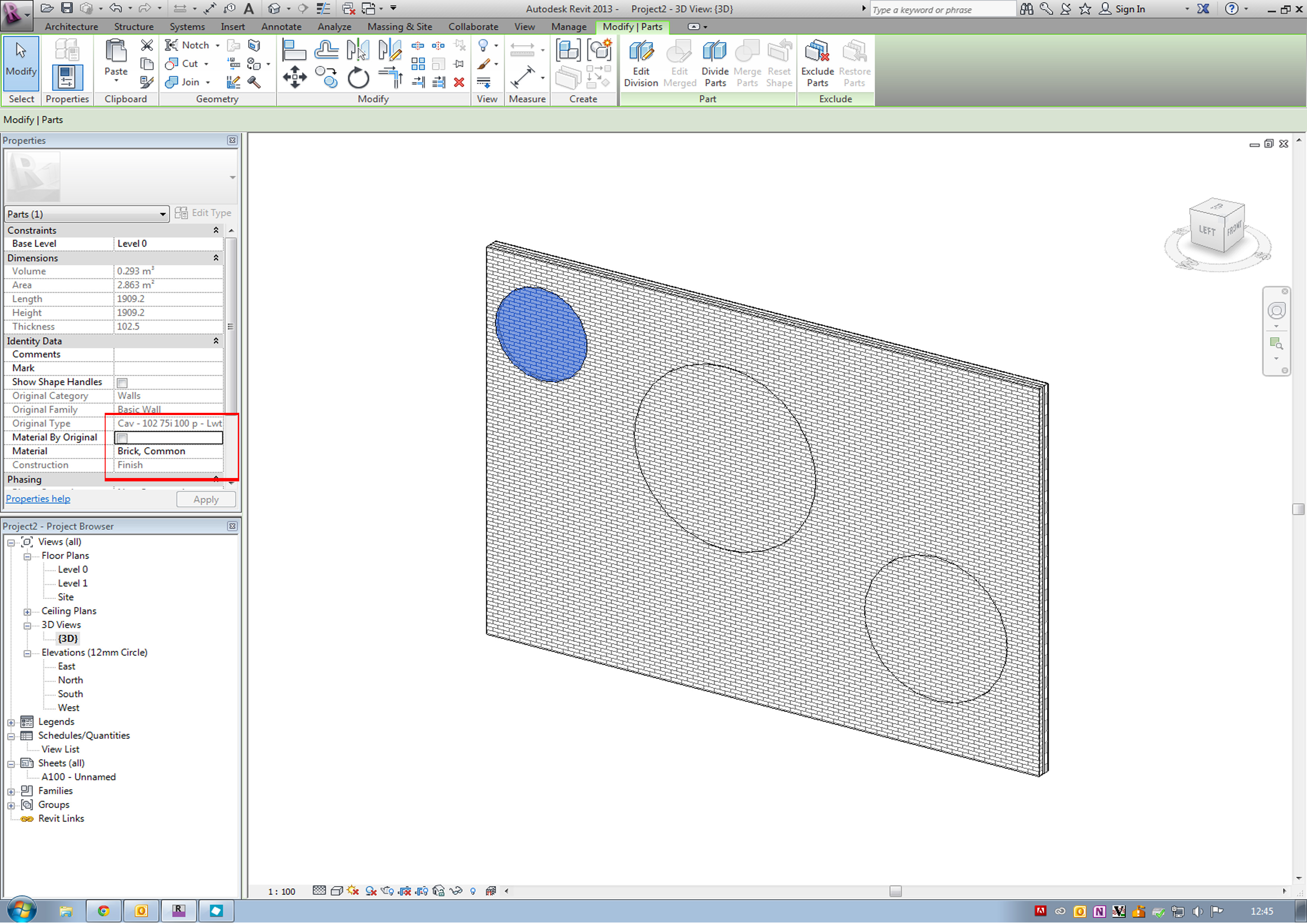The width and height of the screenshot is (1307, 924).
Task: Switch to the Annotate ribbon tab
Action: click(x=281, y=27)
